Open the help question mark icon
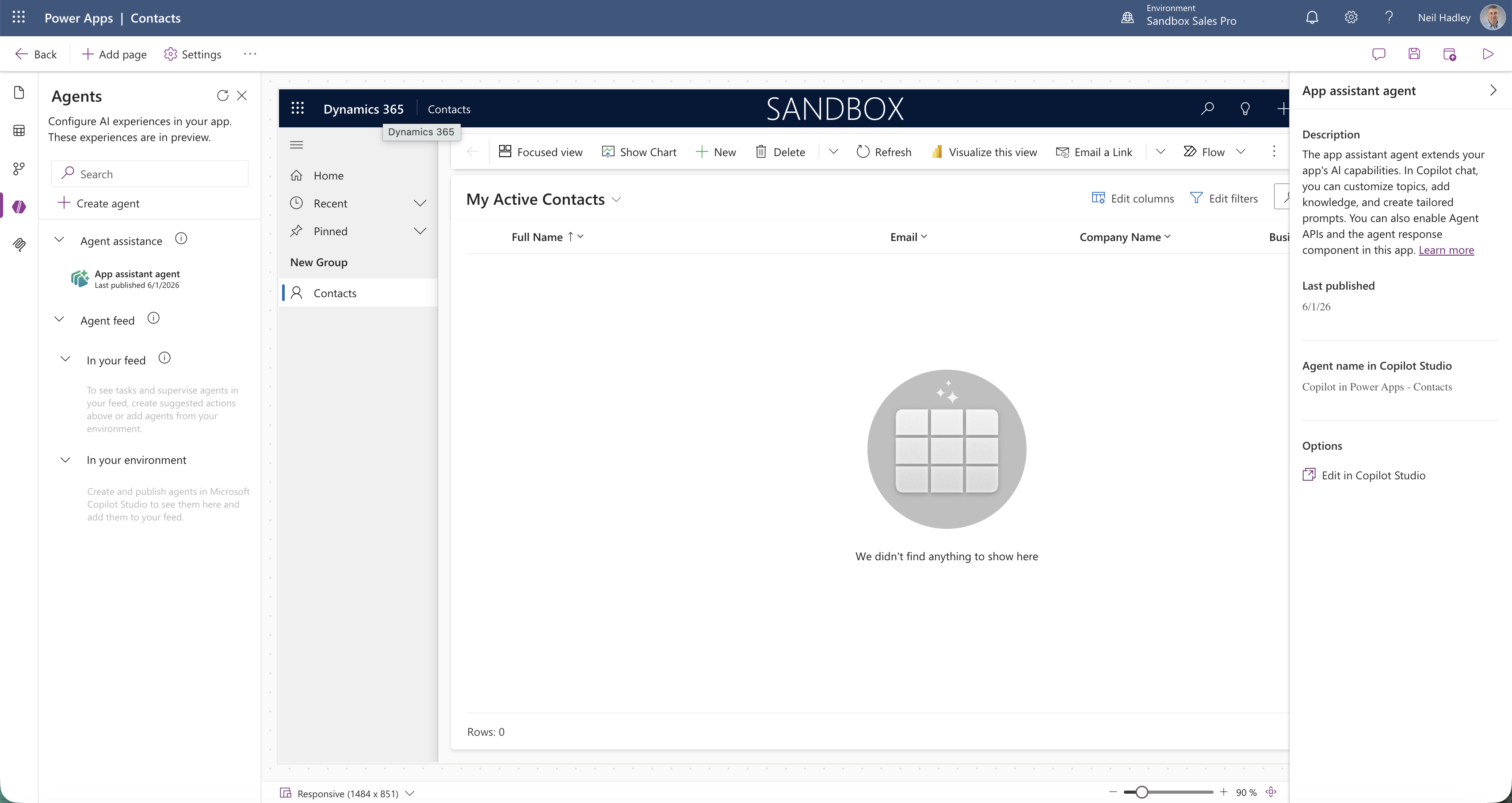This screenshot has height=803, width=1512. 1389,18
